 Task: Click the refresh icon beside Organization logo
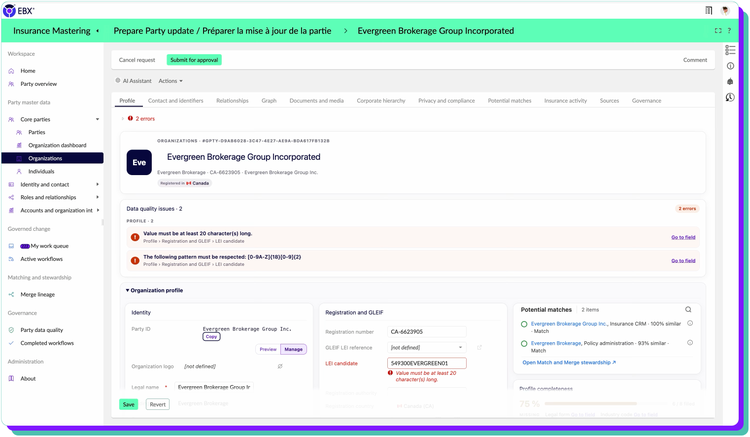(x=280, y=366)
